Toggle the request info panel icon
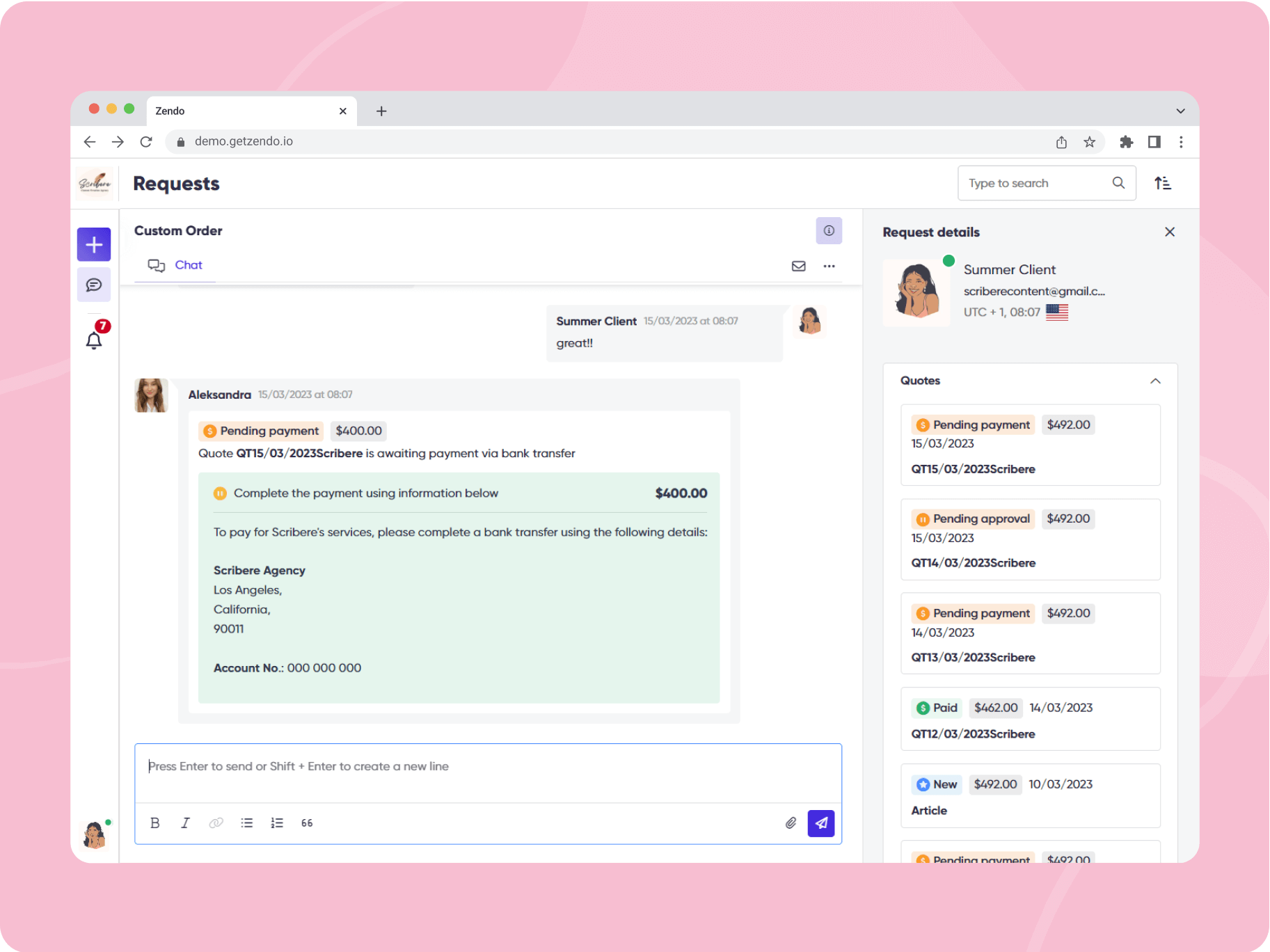The width and height of the screenshot is (1270, 952). [829, 231]
